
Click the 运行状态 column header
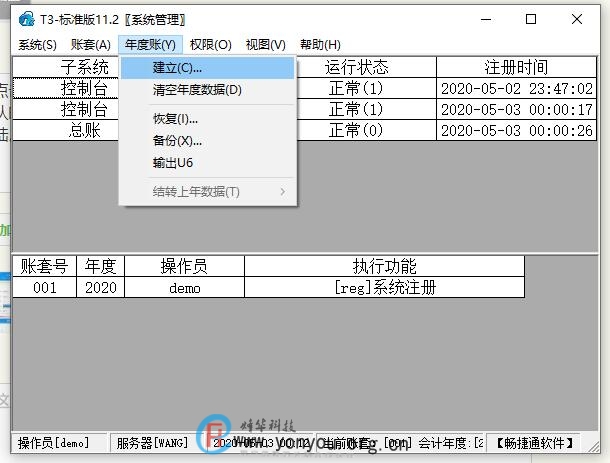pyautogui.click(x=366, y=67)
